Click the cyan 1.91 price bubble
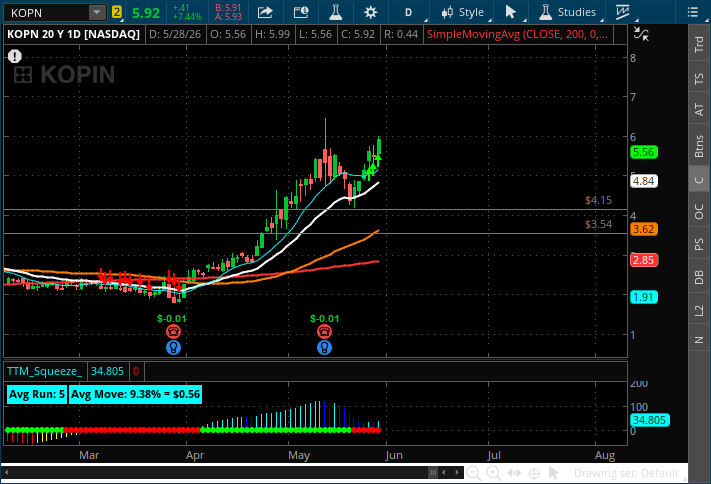This screenshot has width=711, height=484. (643, 297)
